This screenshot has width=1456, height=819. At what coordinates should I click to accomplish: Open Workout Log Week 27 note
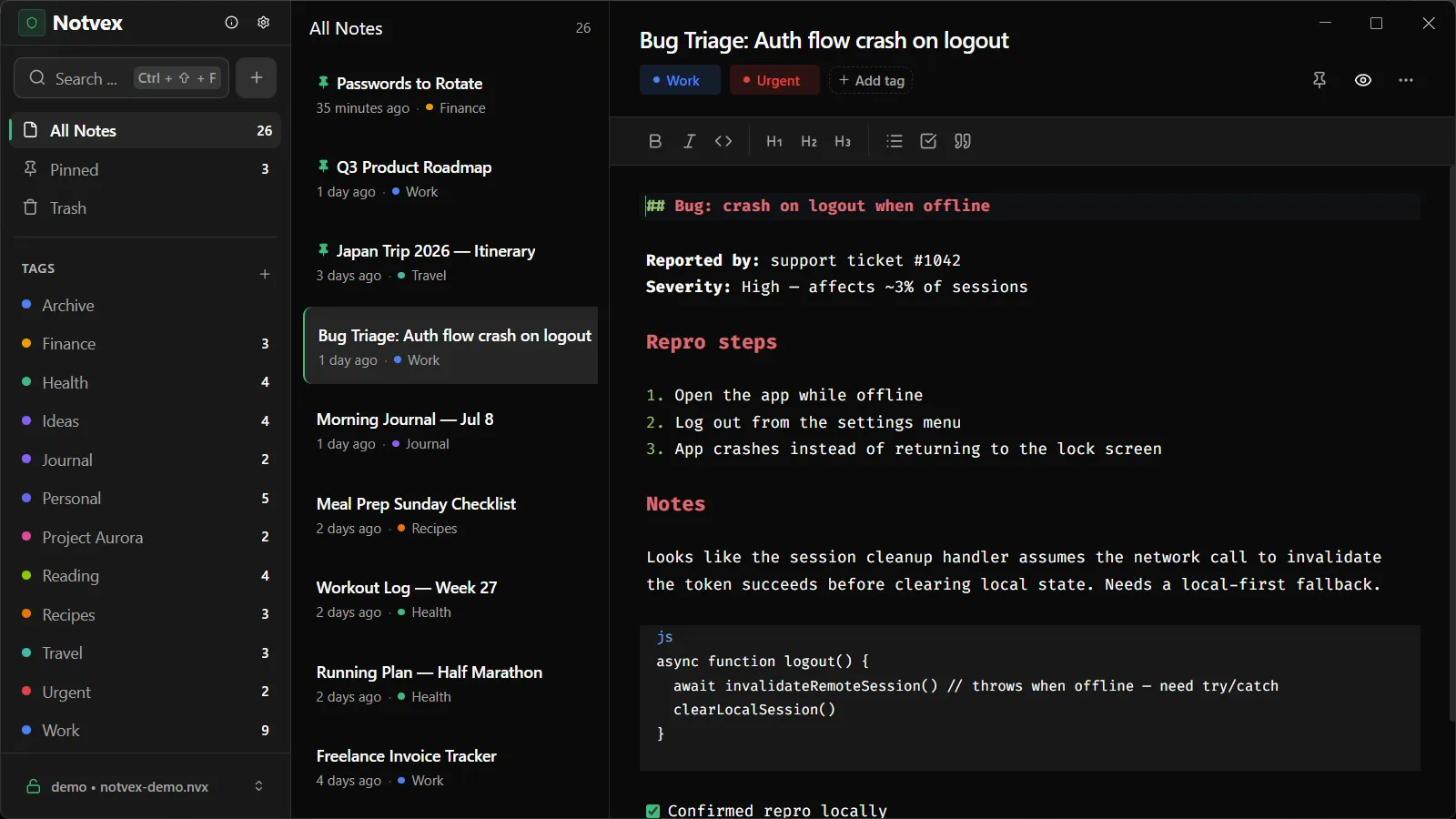tap(450, 599)
